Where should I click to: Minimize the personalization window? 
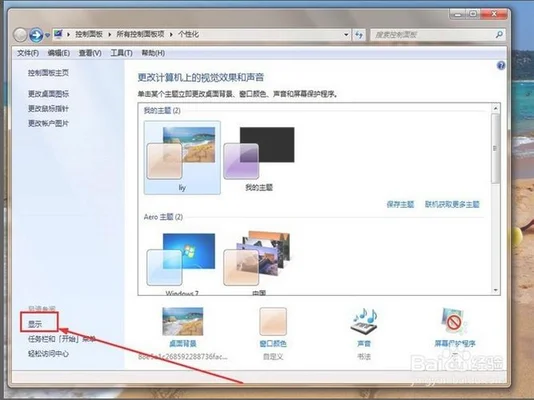pyautogui.click(x=458, y=14)
